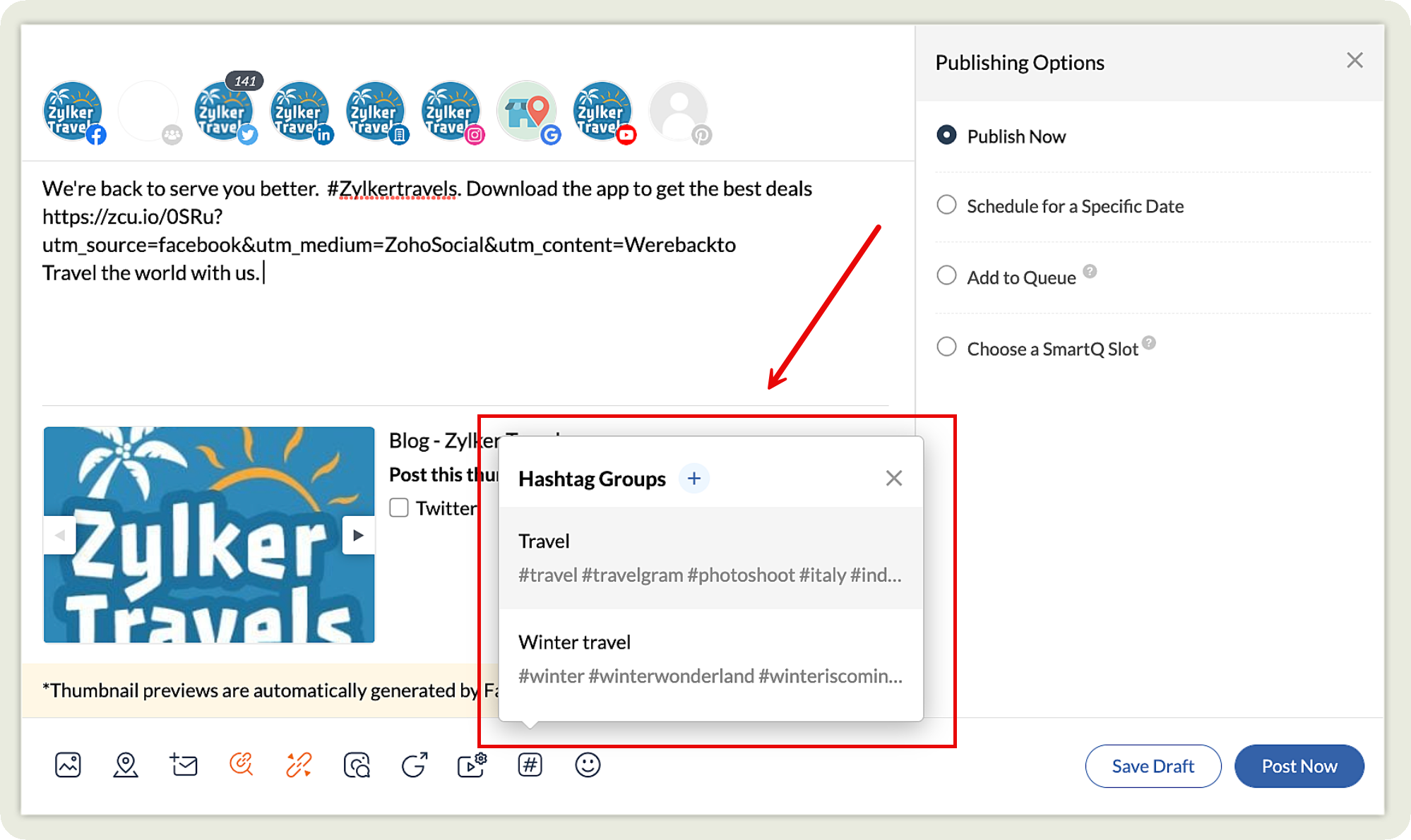1411x840 pixels.
Task: Select the Publish Now option
Action: pos(946,135)
